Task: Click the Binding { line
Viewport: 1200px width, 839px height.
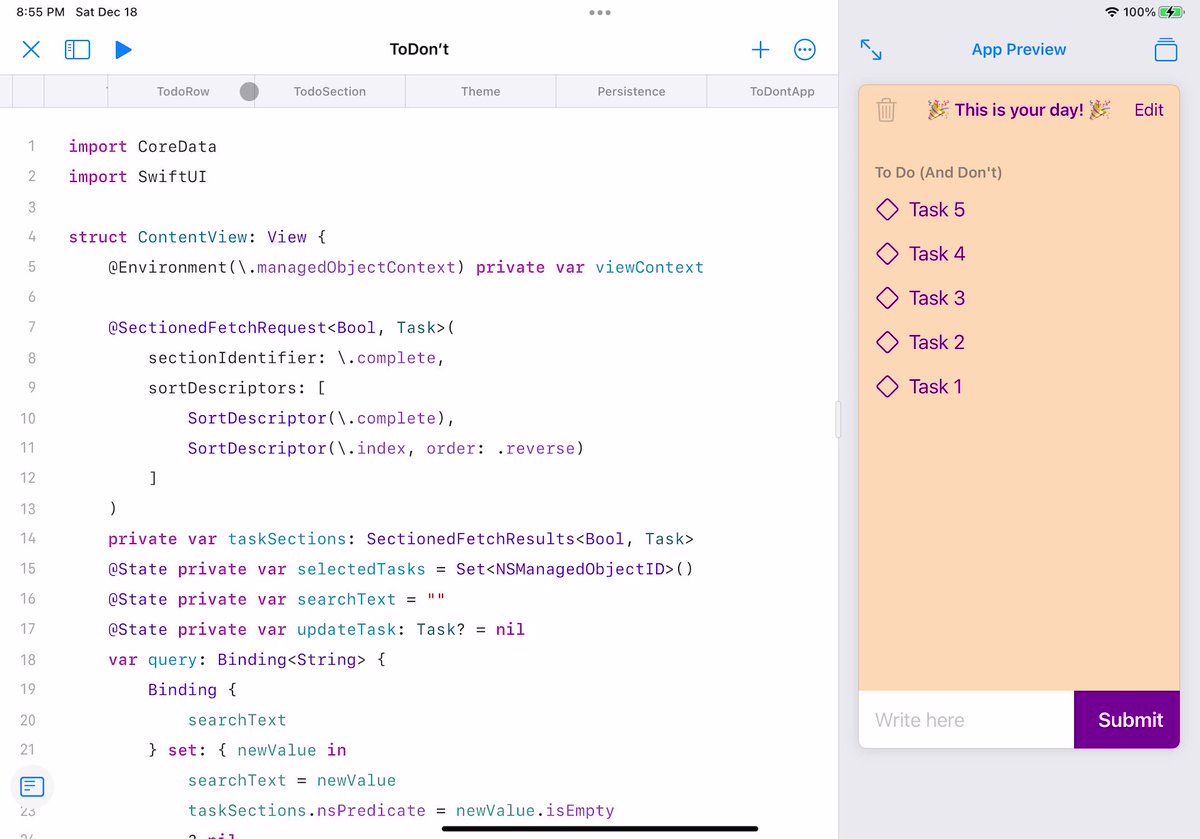Action: 192,689
